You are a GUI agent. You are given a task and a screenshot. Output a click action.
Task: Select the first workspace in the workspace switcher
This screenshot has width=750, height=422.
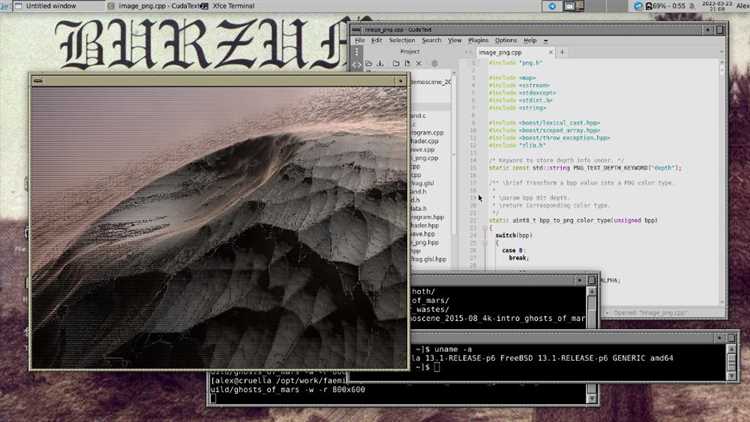click(x=574, y=6)
